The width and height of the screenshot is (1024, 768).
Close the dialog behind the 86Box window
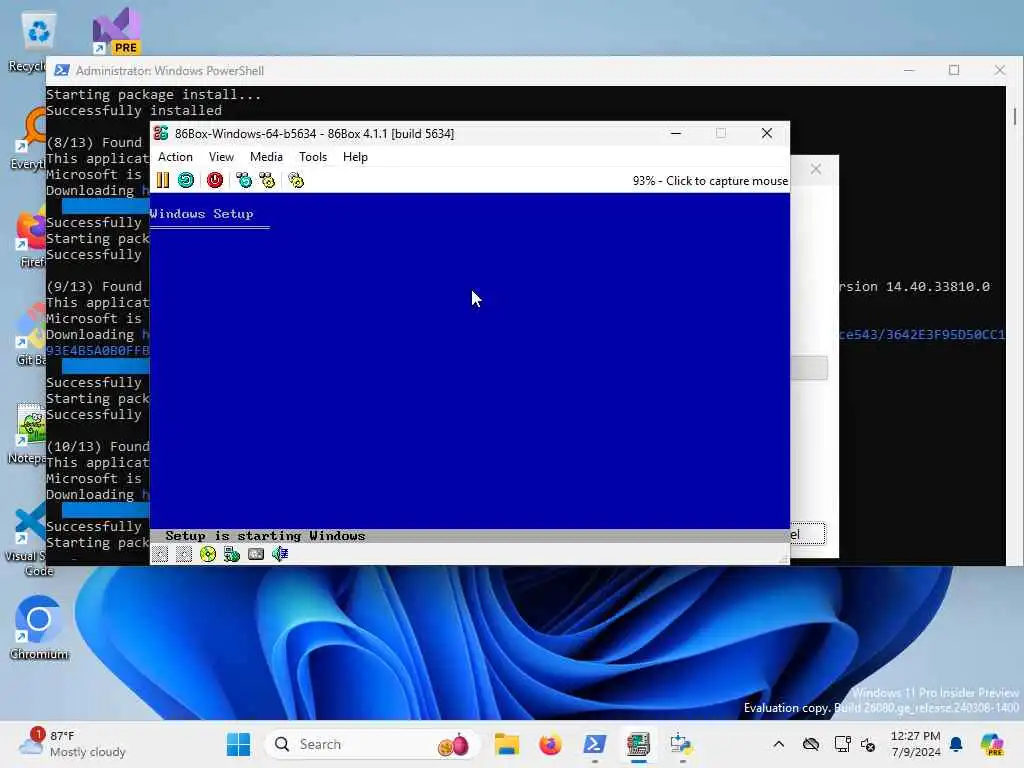pos(816,169)
